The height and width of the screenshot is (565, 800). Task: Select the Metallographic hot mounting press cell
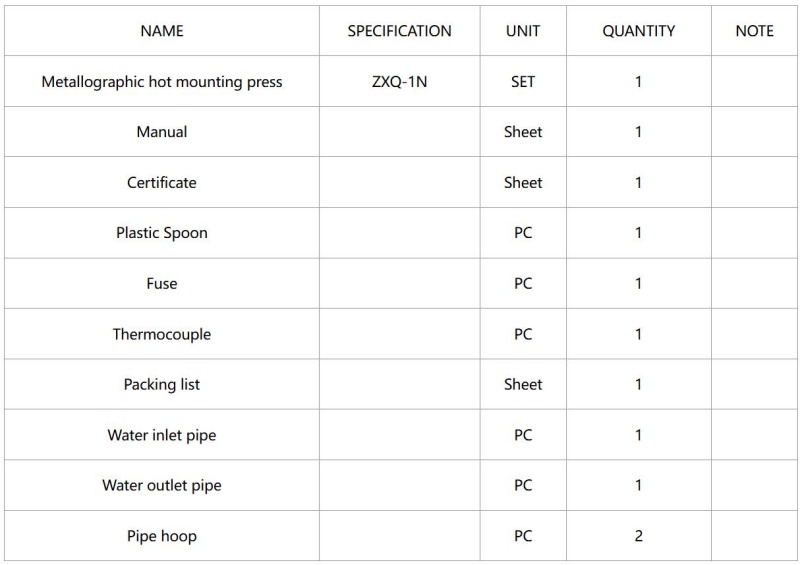click(x=162, y=82)
